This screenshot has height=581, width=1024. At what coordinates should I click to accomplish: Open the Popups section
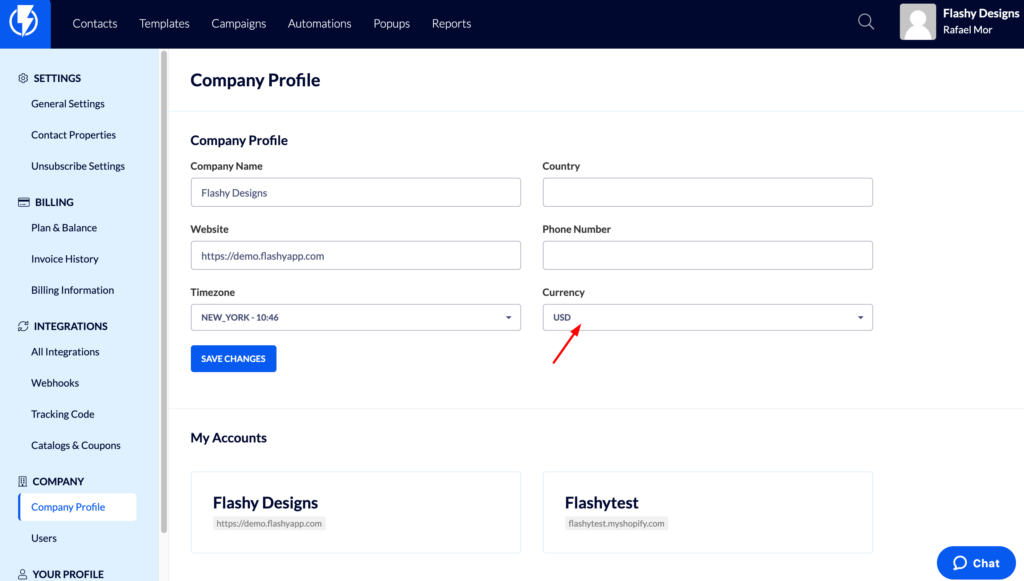point(391,24)
